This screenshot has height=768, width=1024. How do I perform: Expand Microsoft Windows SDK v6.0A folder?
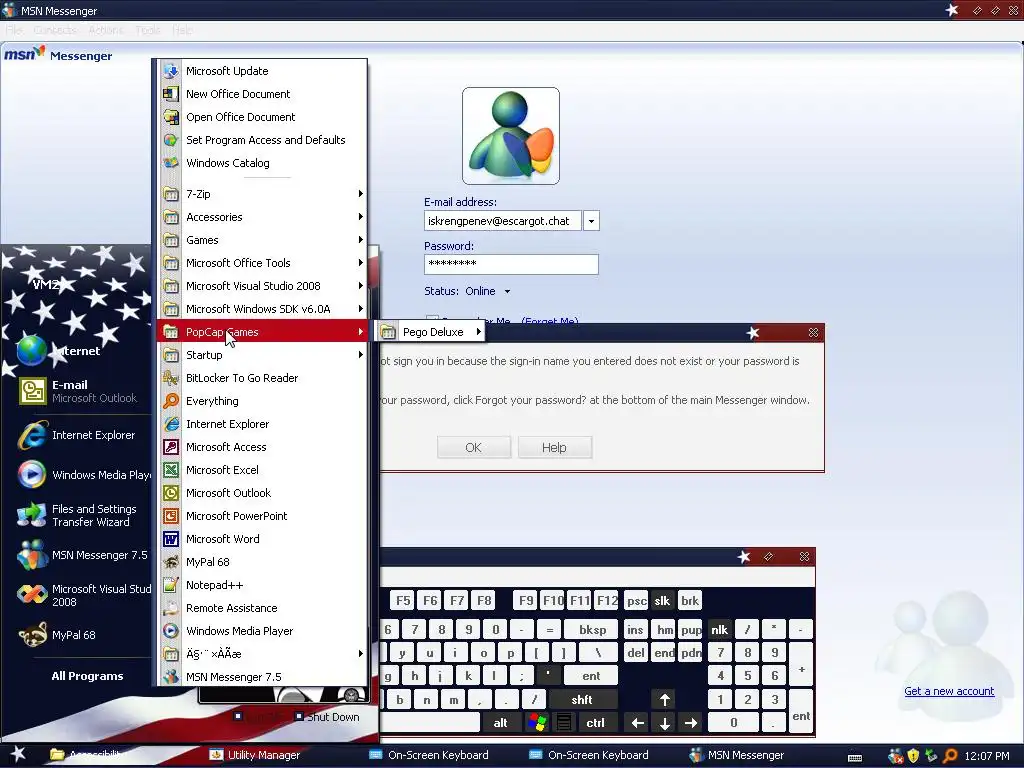click(261, 309)
